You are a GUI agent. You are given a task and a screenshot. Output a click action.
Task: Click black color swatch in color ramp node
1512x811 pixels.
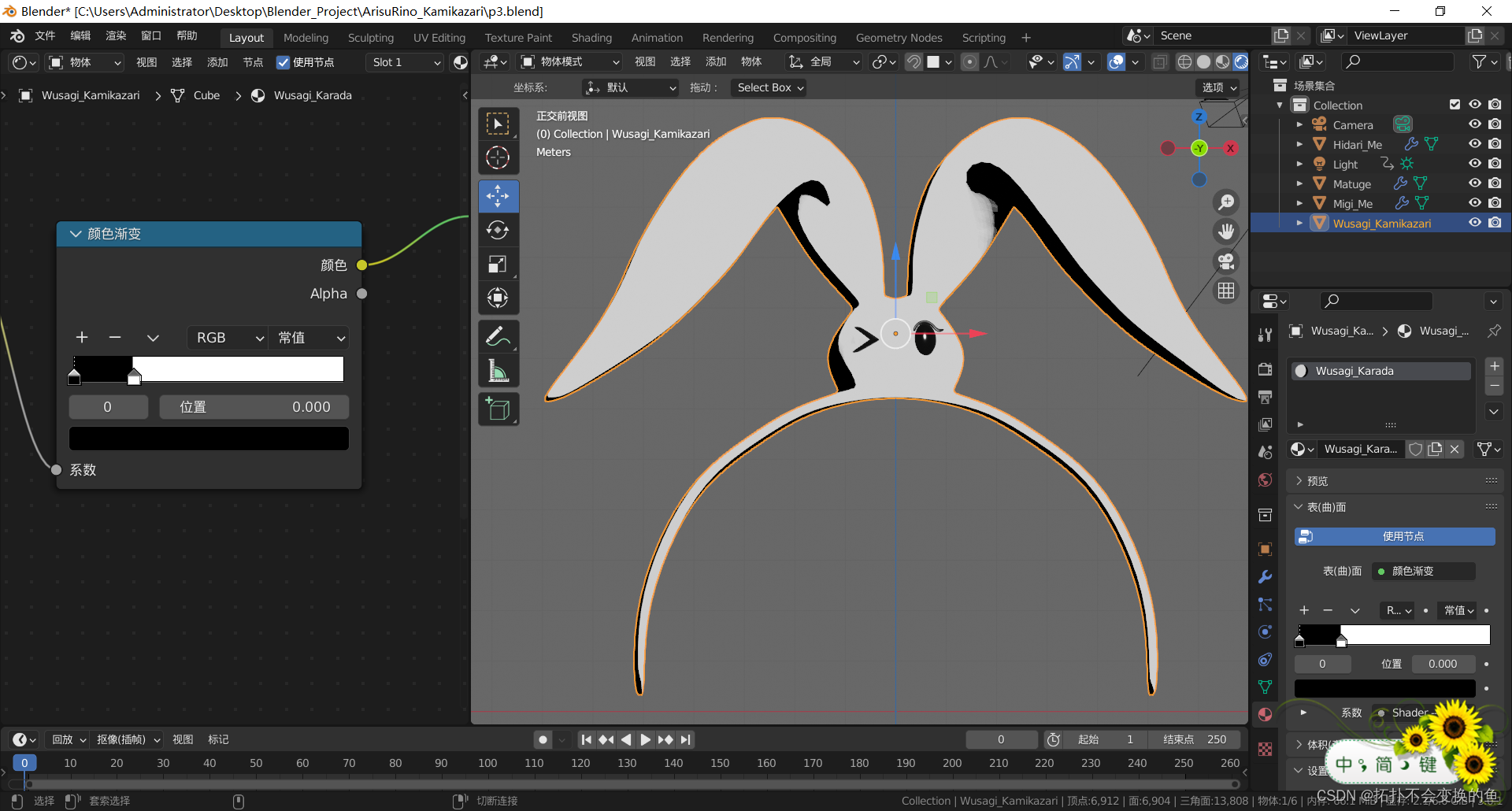click(x=209, y=439)
